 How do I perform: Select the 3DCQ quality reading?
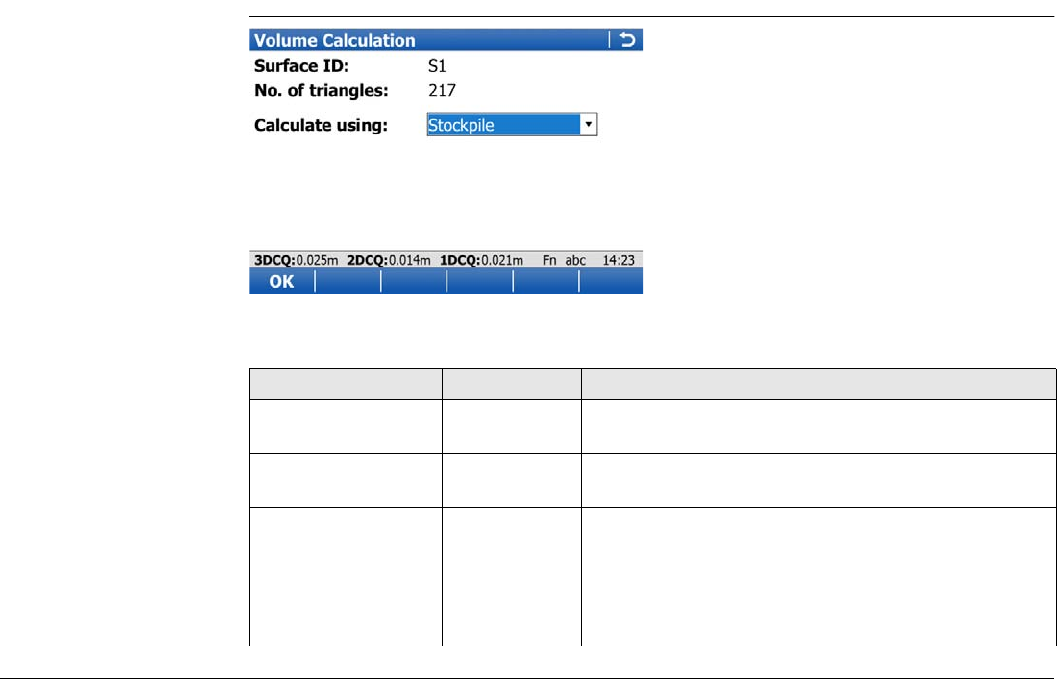click(x=296, y=260)
